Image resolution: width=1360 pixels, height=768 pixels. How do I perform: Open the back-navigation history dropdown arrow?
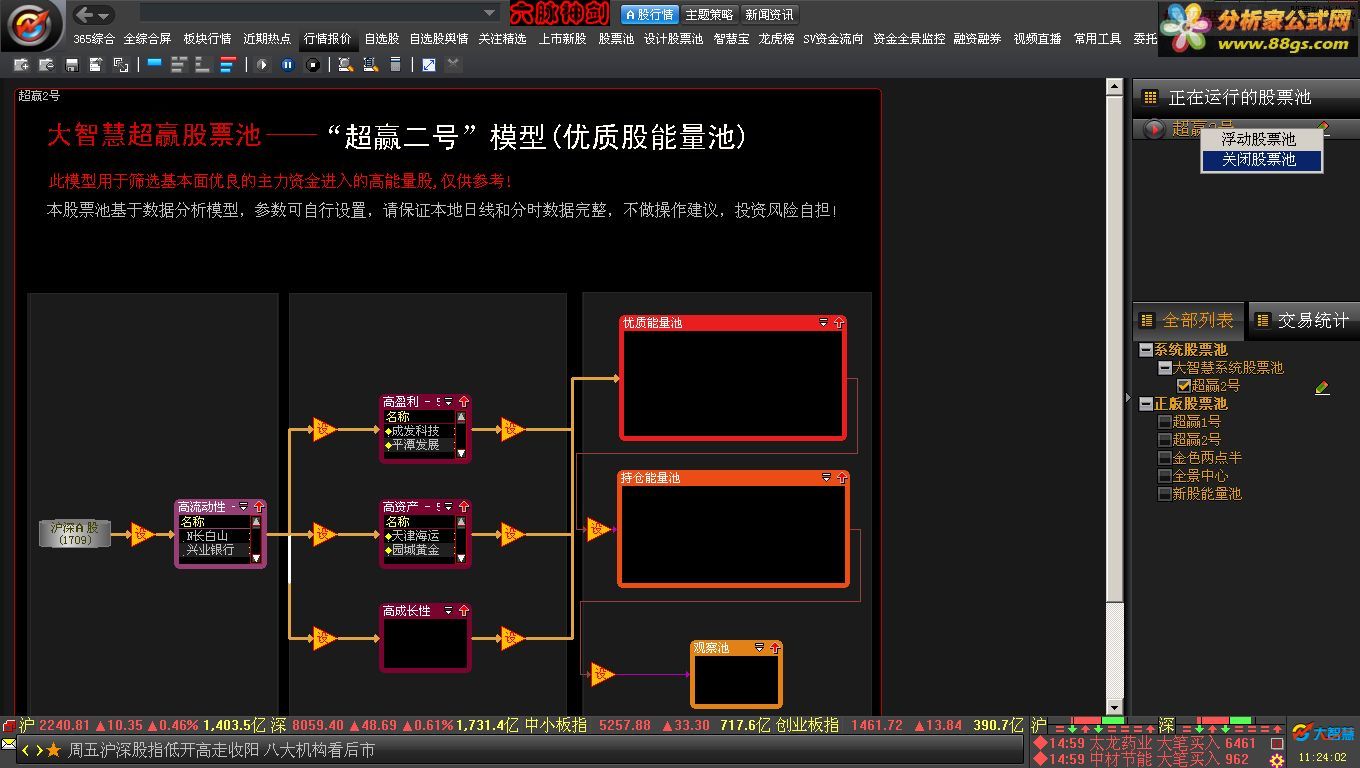(x=104, y=15)
